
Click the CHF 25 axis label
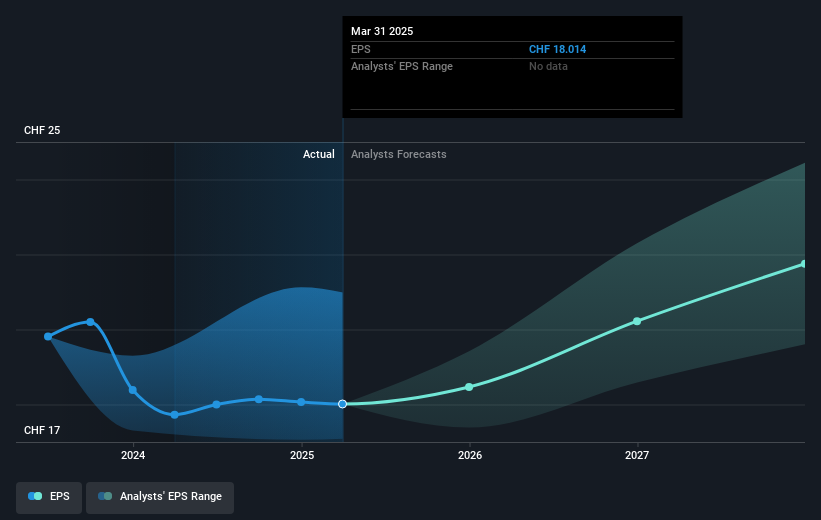point(42,130)
